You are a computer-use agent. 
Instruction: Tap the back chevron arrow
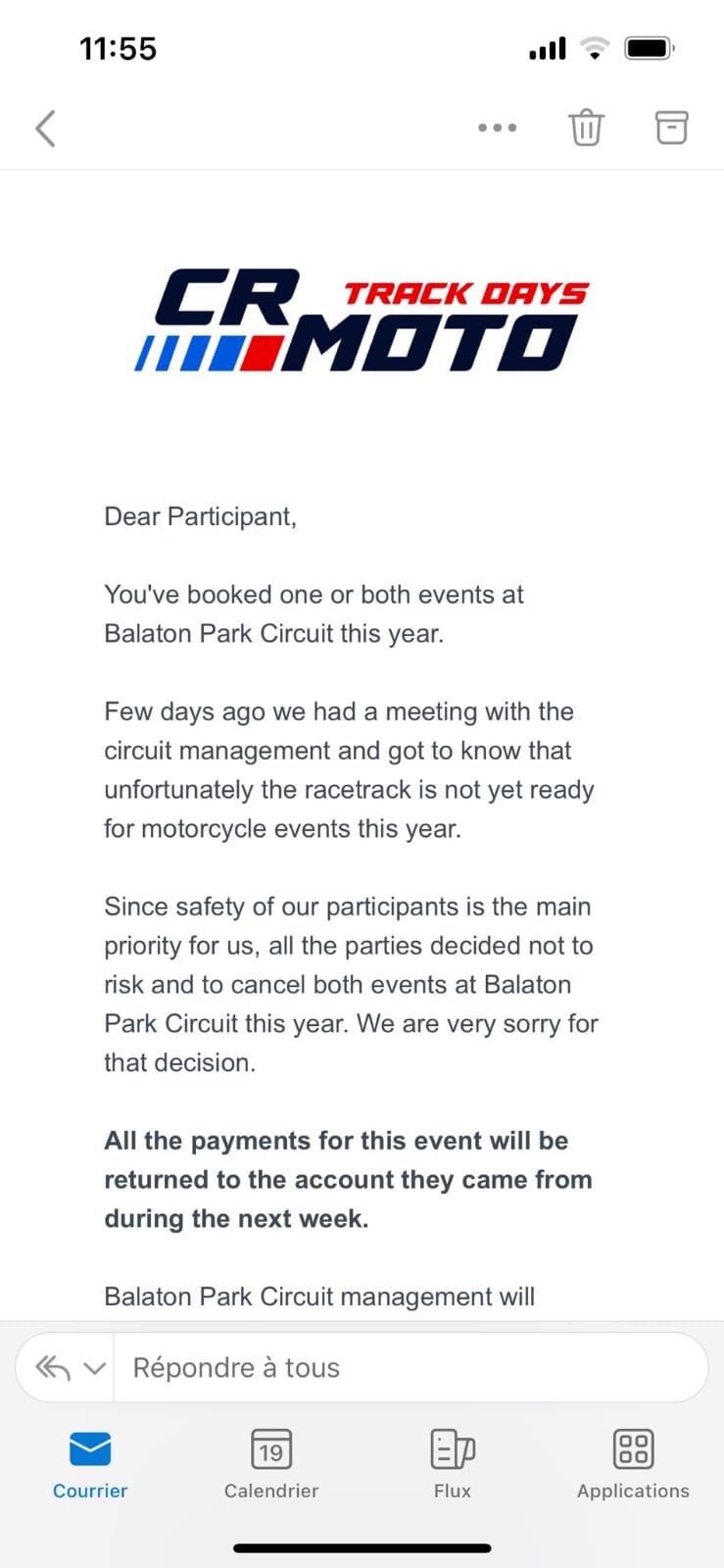[45, 127]
